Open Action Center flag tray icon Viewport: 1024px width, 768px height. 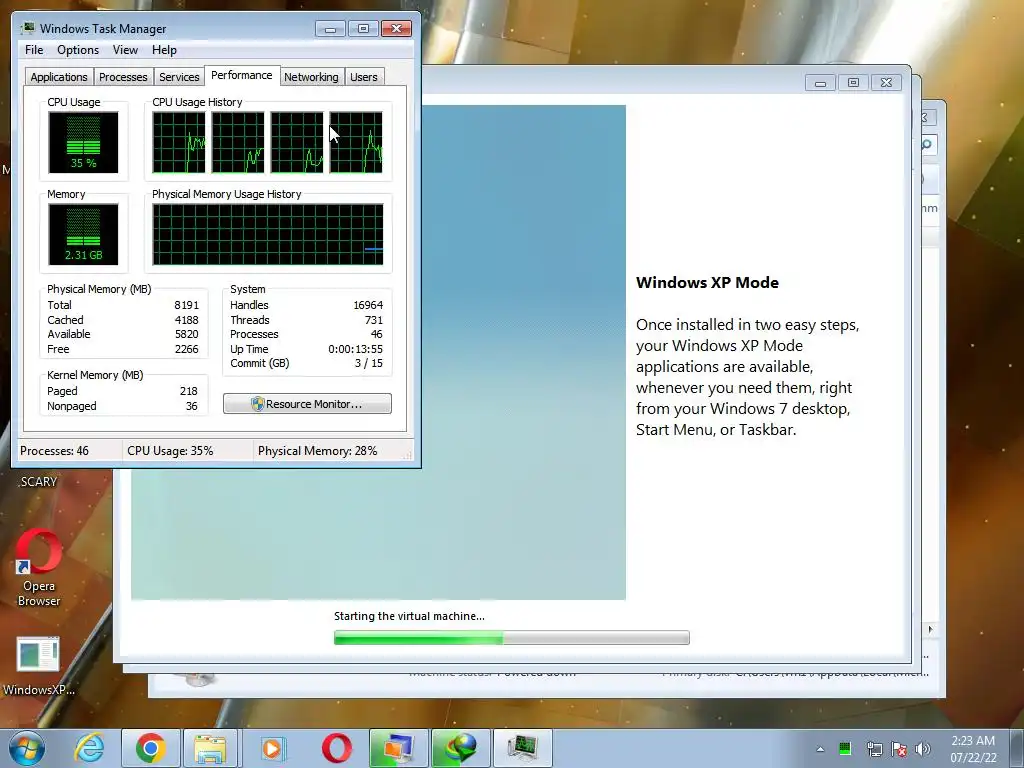(x=899, y=749)
